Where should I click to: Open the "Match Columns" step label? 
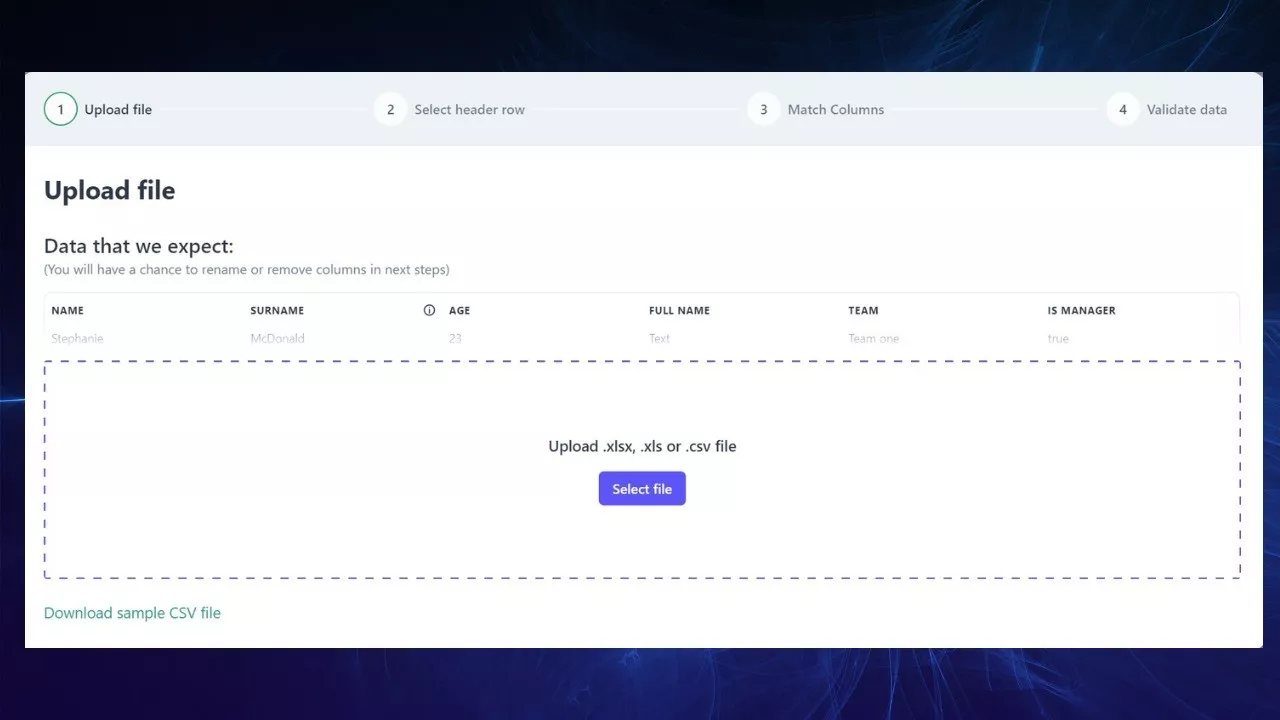point(835,110)
